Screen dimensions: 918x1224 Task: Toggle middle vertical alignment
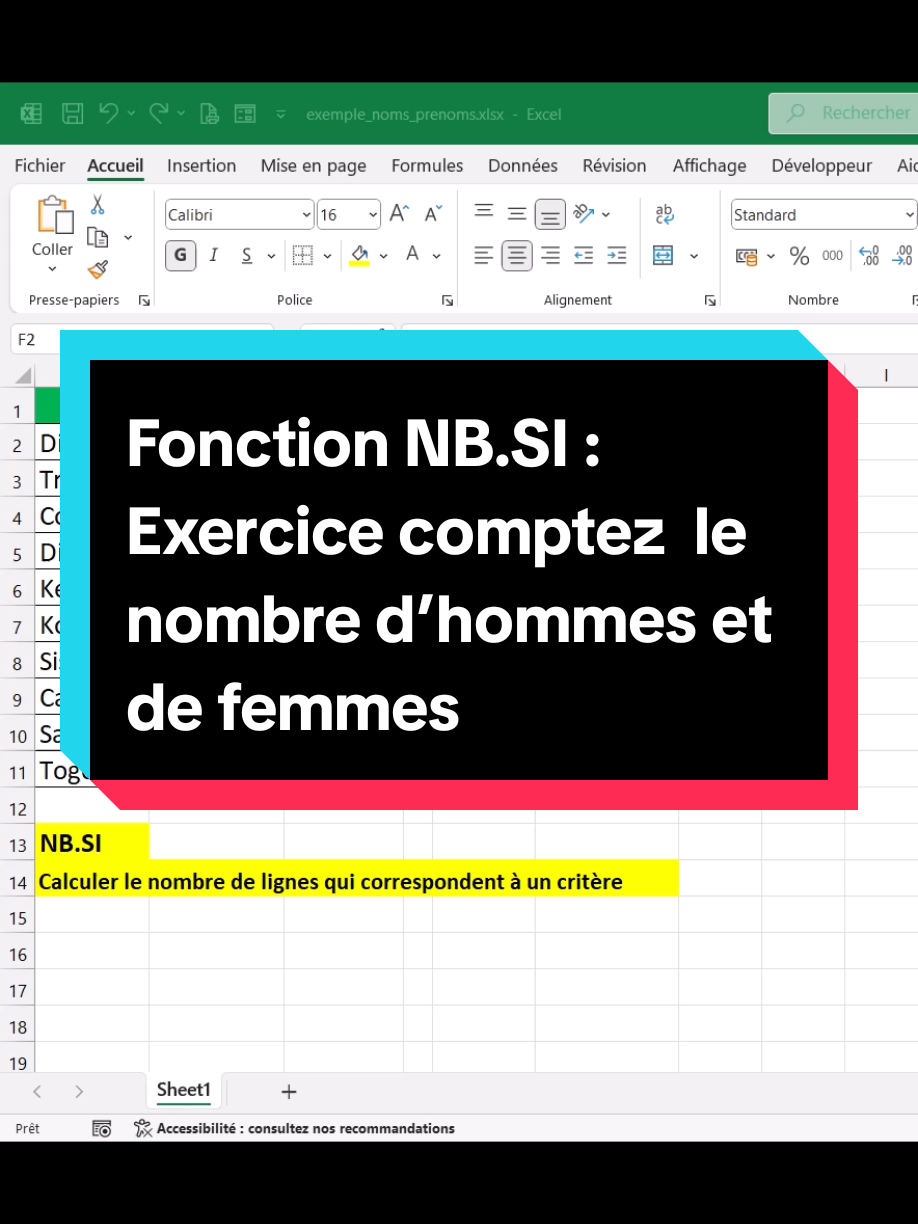click(x=517, y=213)
